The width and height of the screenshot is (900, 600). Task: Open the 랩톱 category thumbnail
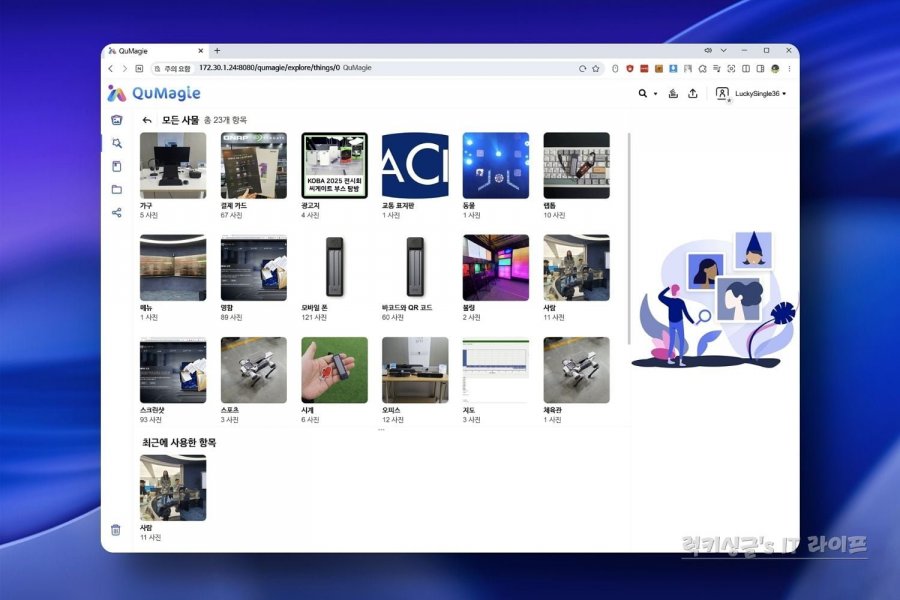576,165
